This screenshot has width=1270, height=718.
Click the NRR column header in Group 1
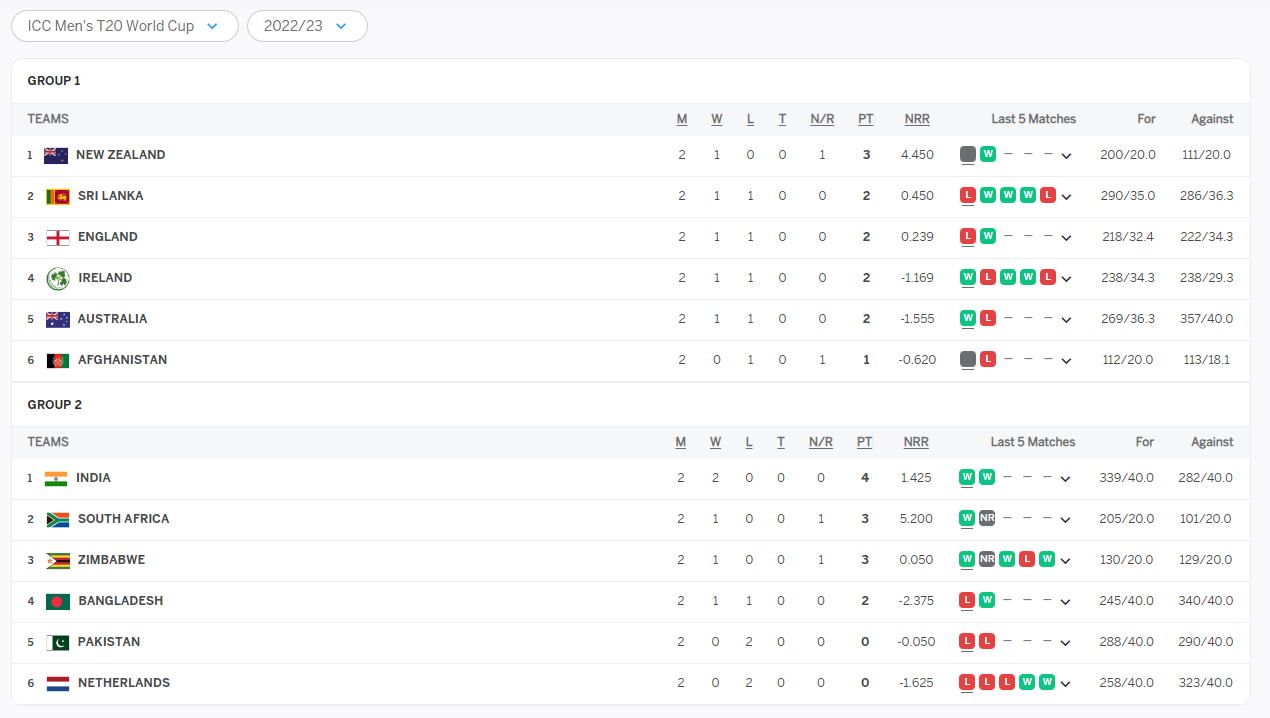[x=917, y=119]
